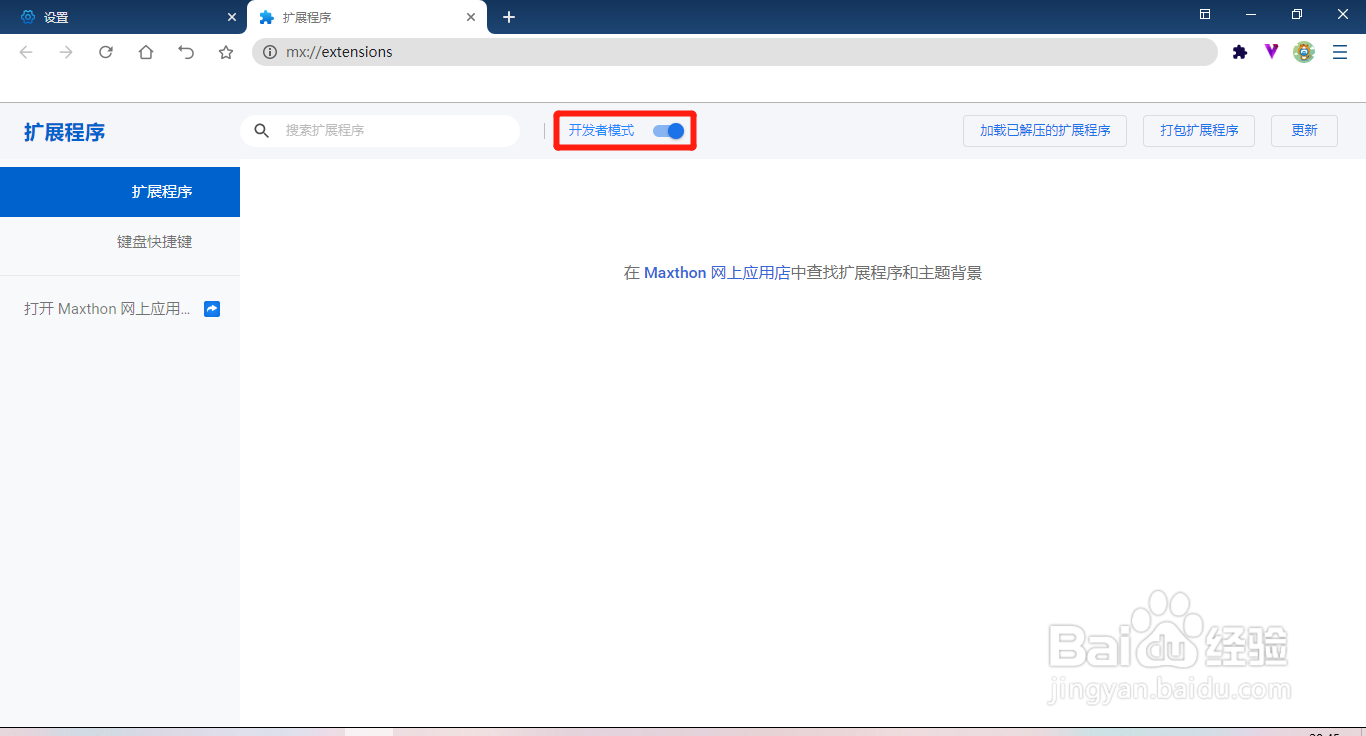Open the extensions puzzle icon in toolbar
Image resolution: width=1366 pixels, height=736 pixels.
click(x=1240, y=52)
